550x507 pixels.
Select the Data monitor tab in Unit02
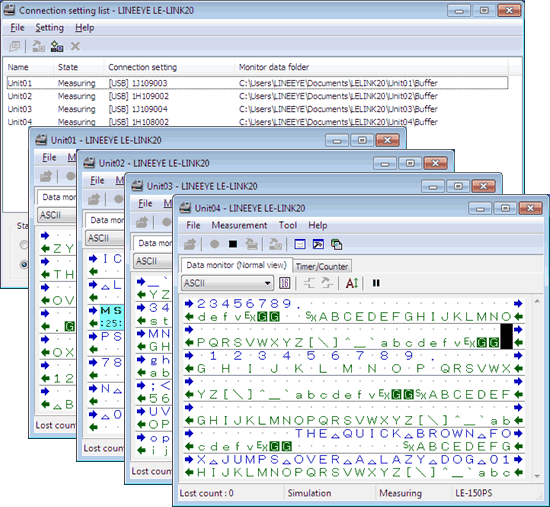click(105, 220)
